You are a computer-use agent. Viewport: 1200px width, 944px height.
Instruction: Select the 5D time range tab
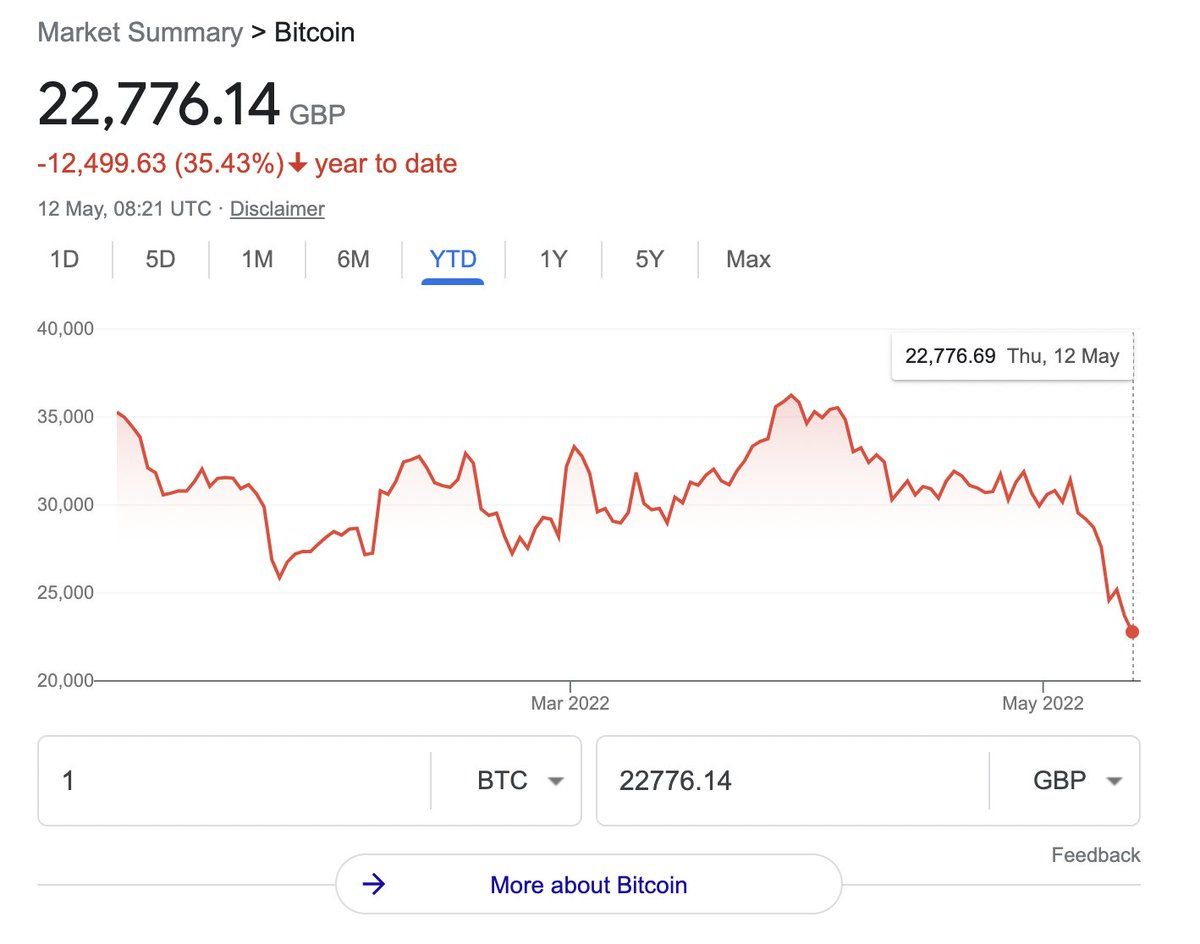(x=160, y=260)
